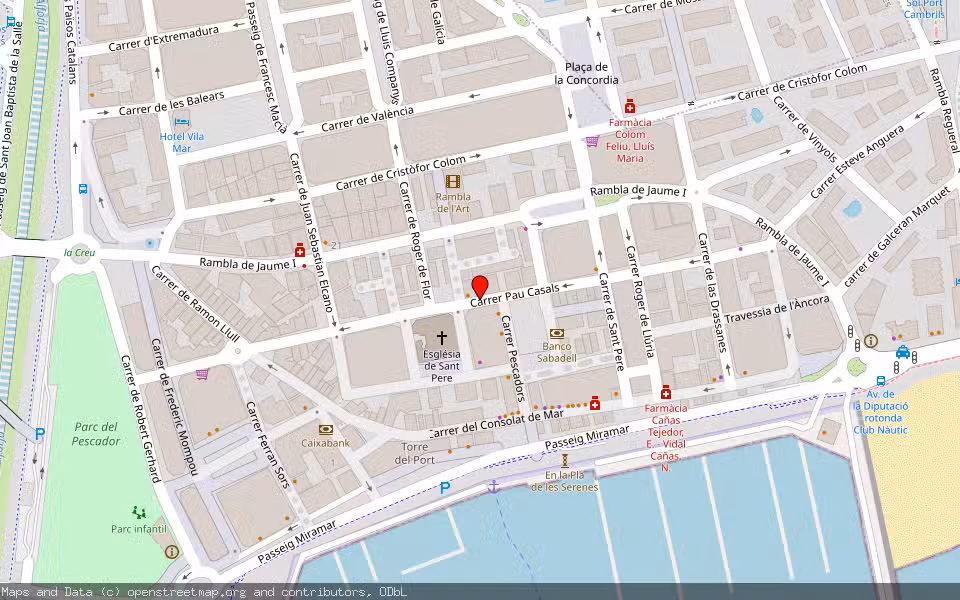960x600 pixels.
Task: Select the Hotel Vila Mar text label
Action: 182,142
